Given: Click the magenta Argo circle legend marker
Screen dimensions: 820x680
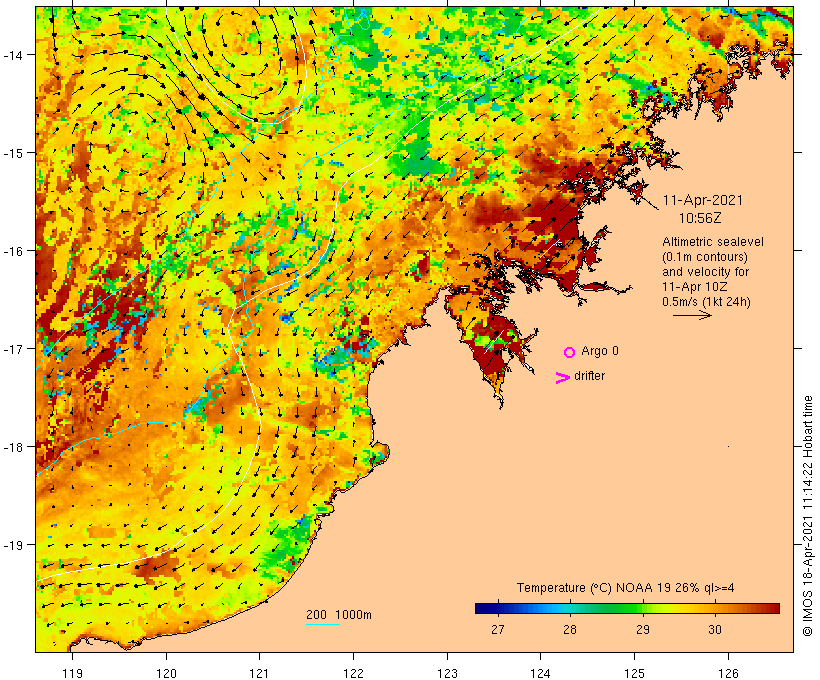Looking at the screenshot, I should pos(570,352).
